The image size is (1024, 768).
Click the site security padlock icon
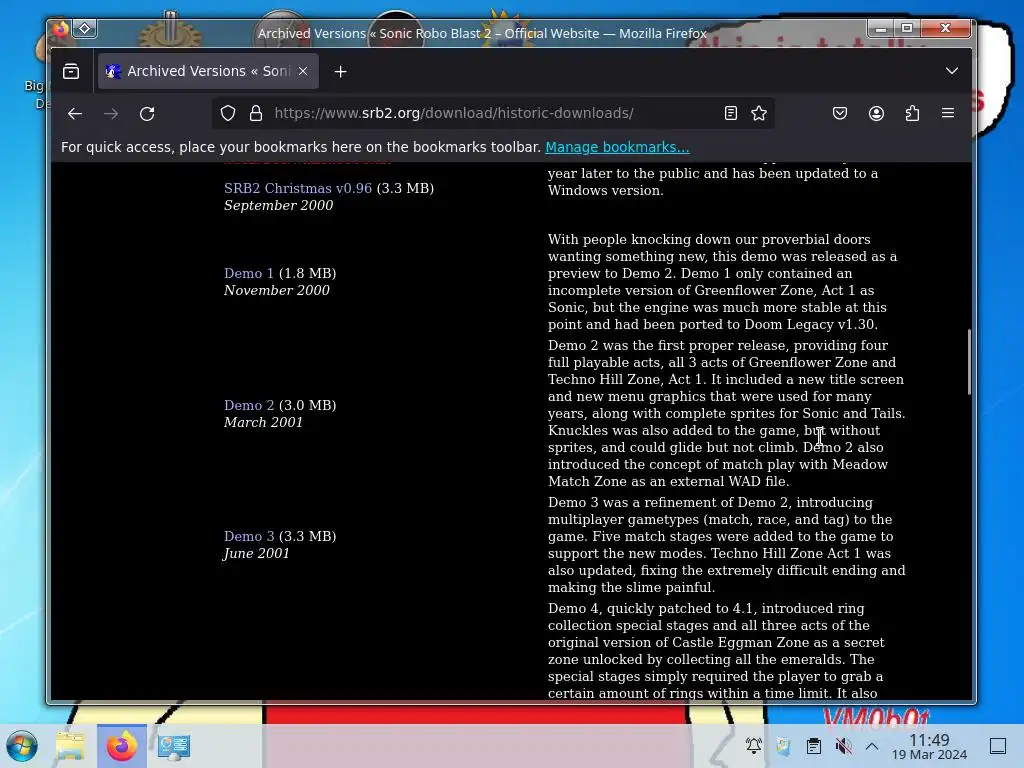point(256,114)
